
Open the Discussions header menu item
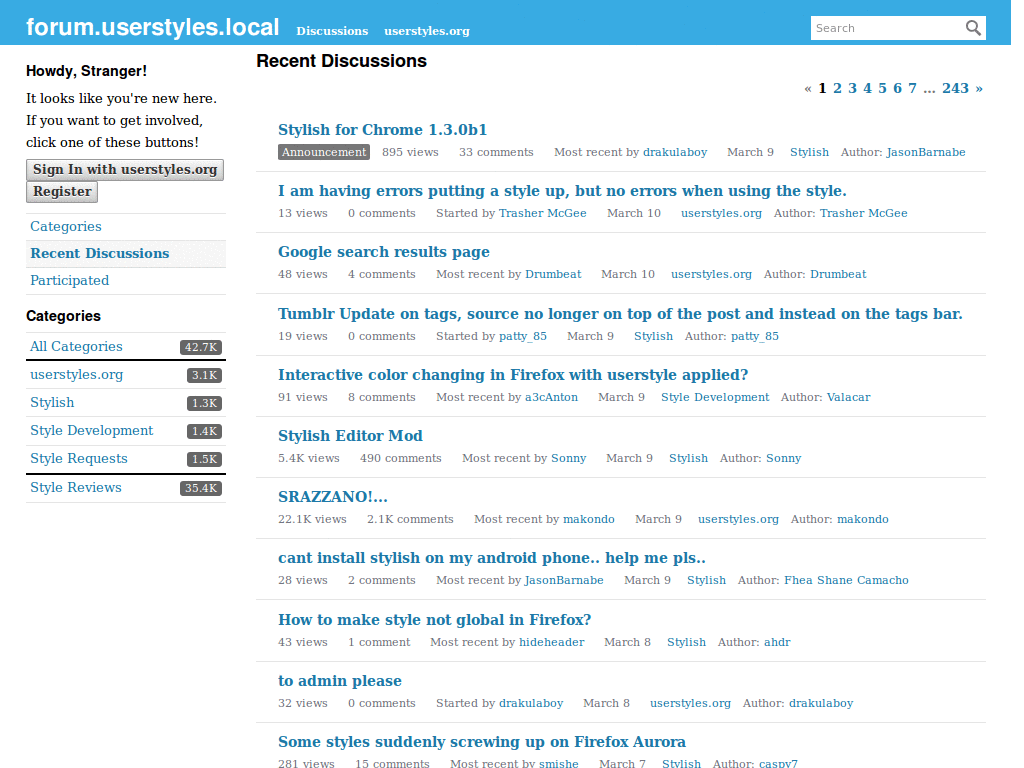tap(332, 31)
